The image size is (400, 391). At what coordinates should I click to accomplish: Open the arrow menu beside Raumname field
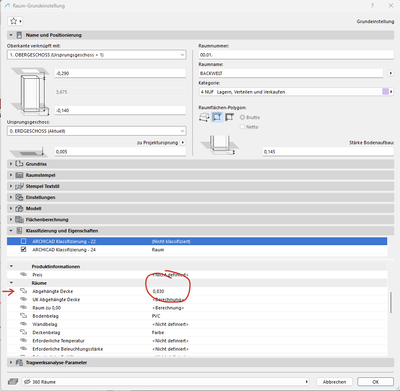[x=391, y=73]
